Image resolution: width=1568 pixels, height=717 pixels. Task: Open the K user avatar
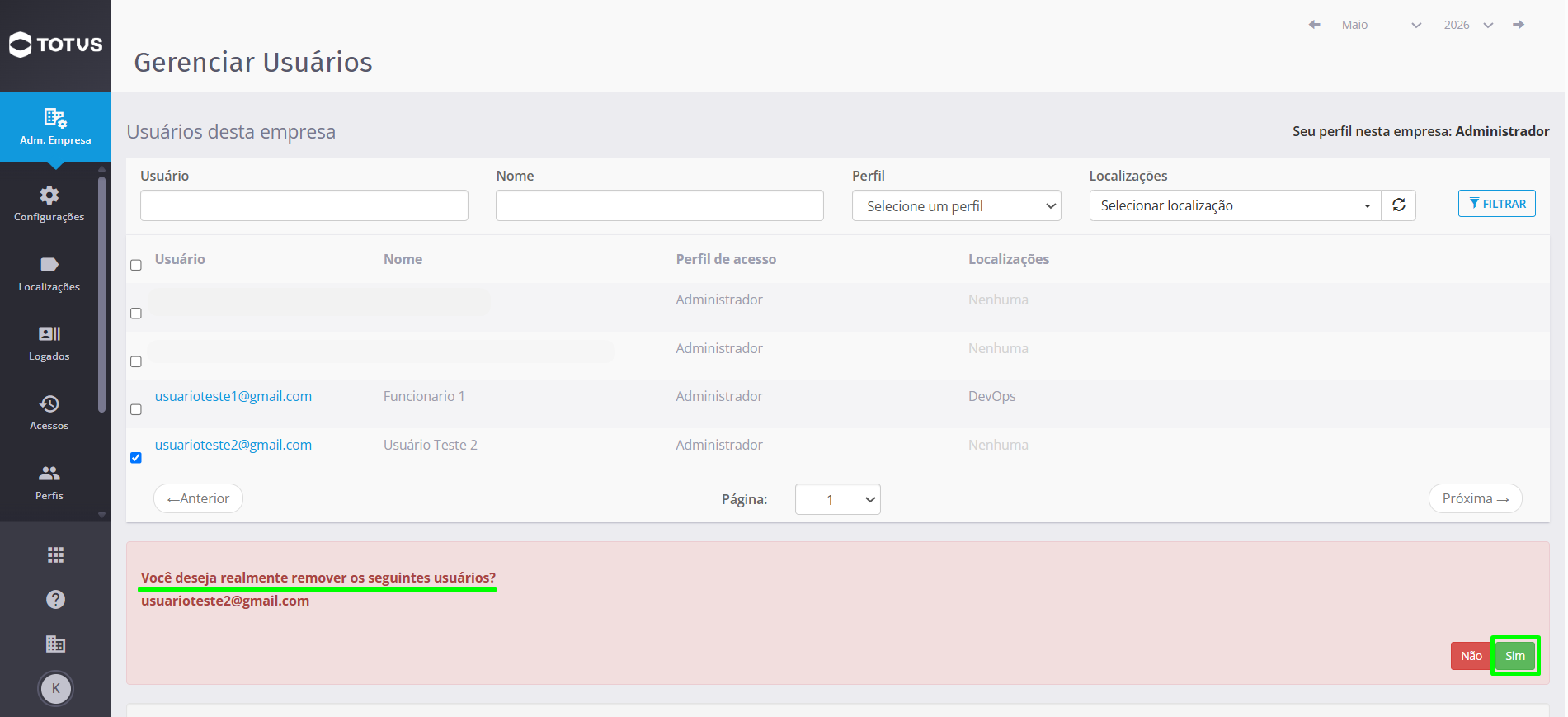click(56, 688)
